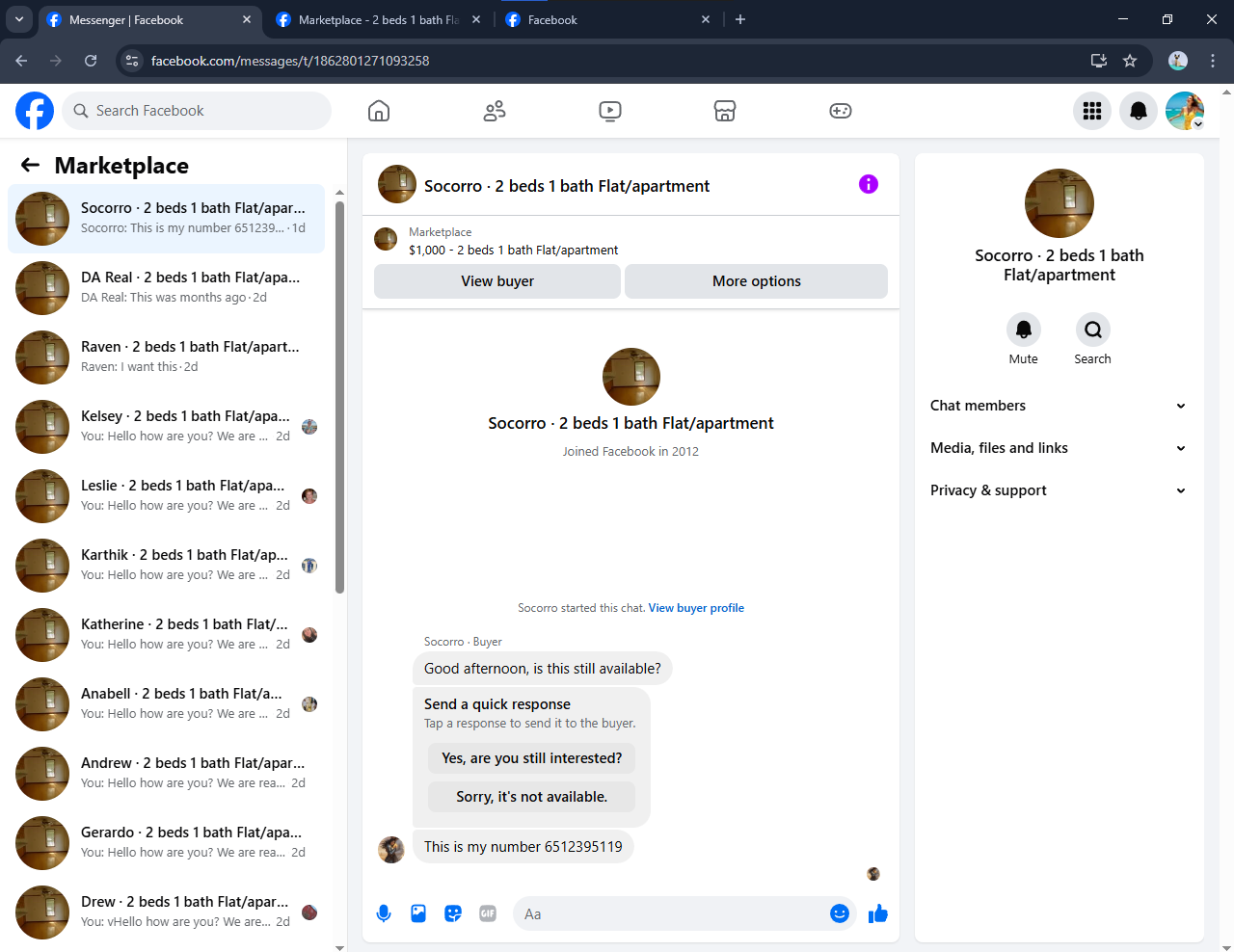Viewport: 1234px width, 952px height.
Task: Reload the page in the browser
Action: tap(91, 61)
